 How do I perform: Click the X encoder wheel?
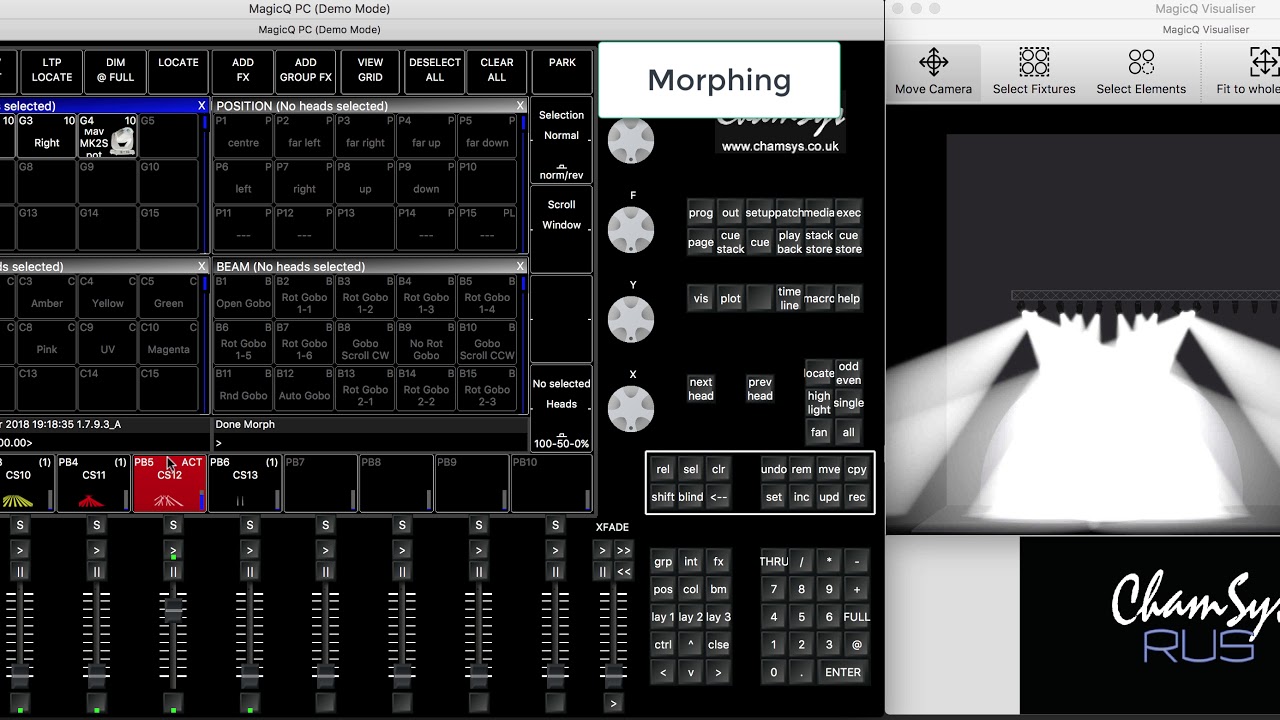[x=631, y=408]
